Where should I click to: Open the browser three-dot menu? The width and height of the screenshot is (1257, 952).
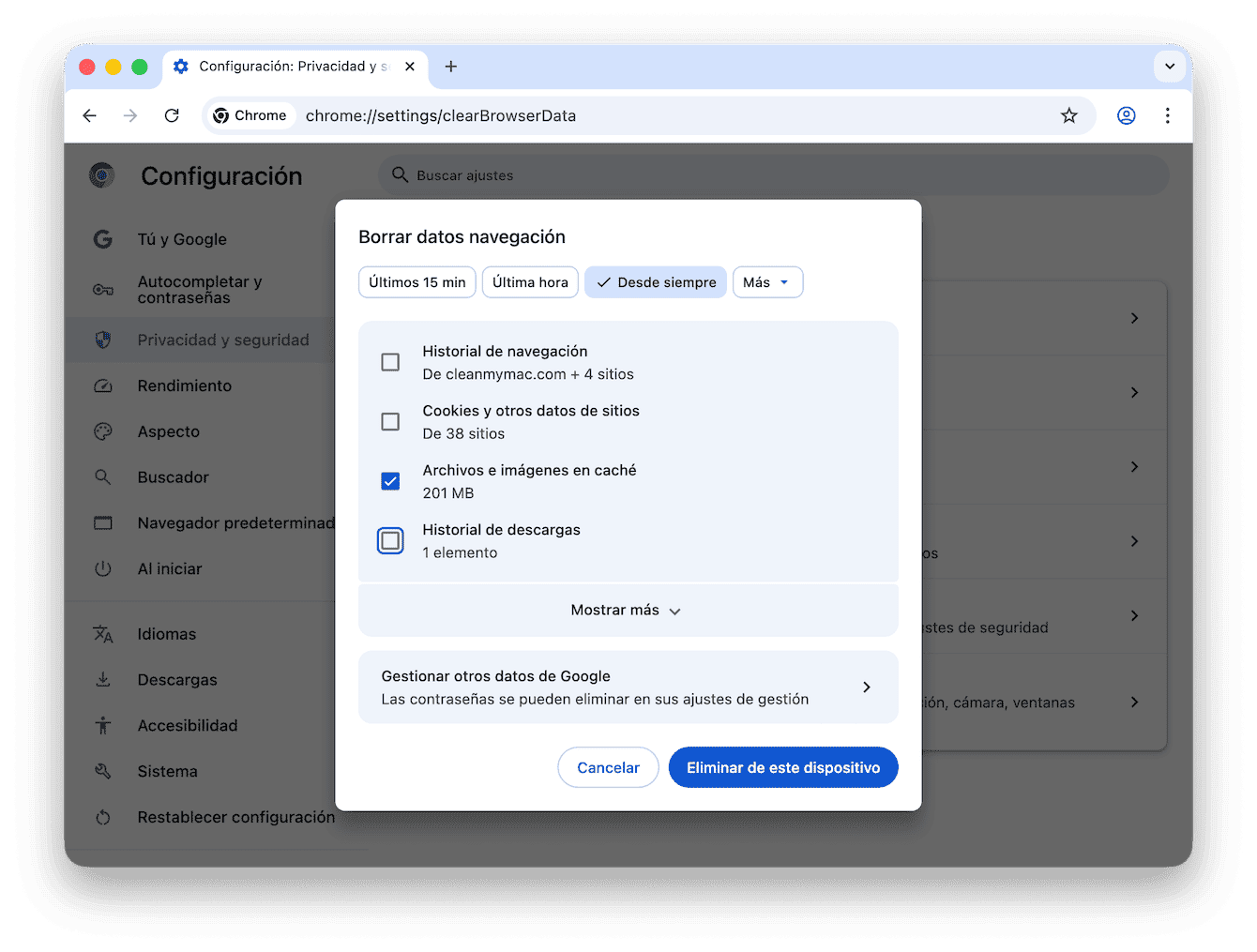pyautogui.click(x=1168, y=115)
